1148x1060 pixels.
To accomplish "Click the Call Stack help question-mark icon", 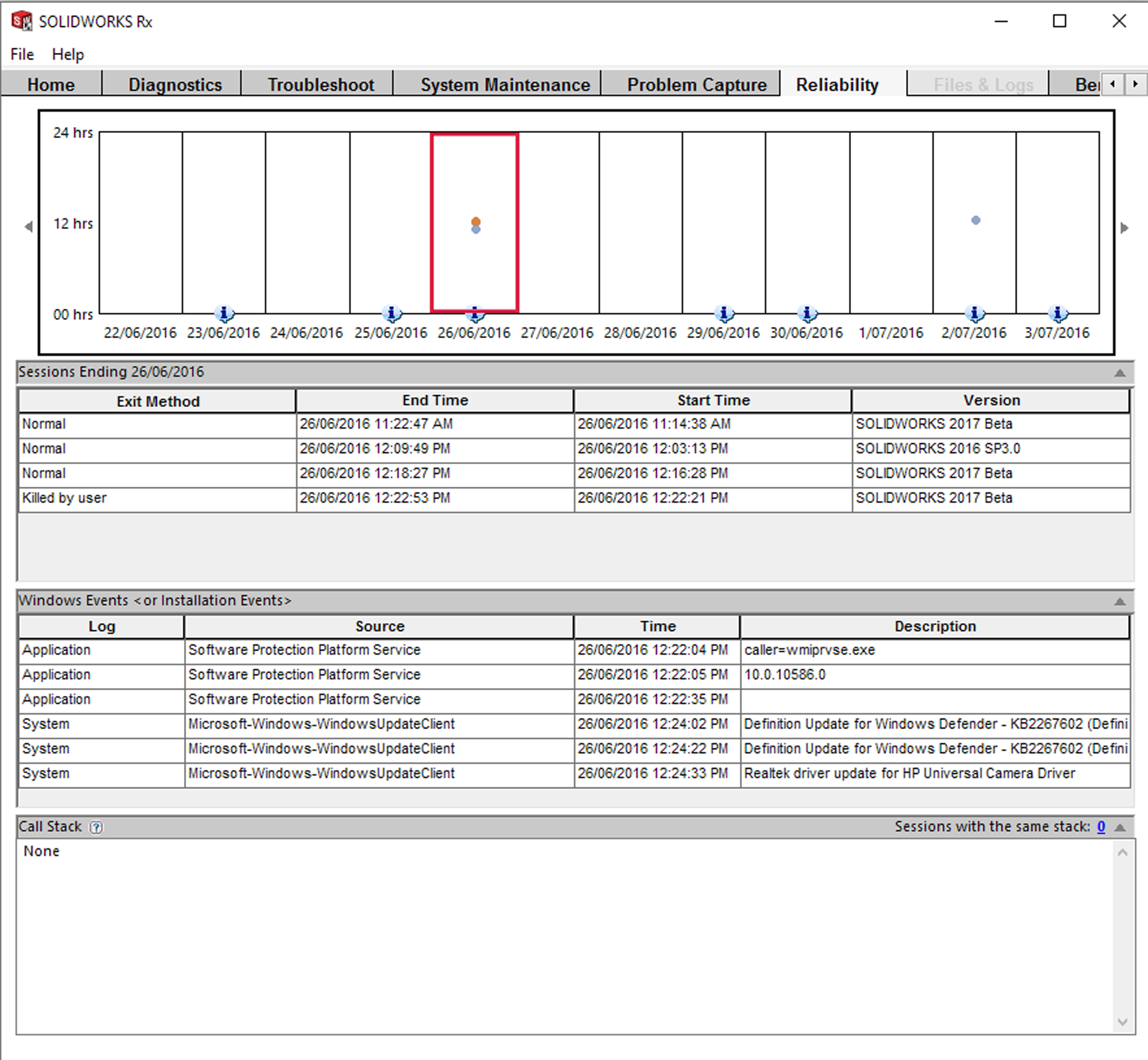I will [x=96, y=827].
